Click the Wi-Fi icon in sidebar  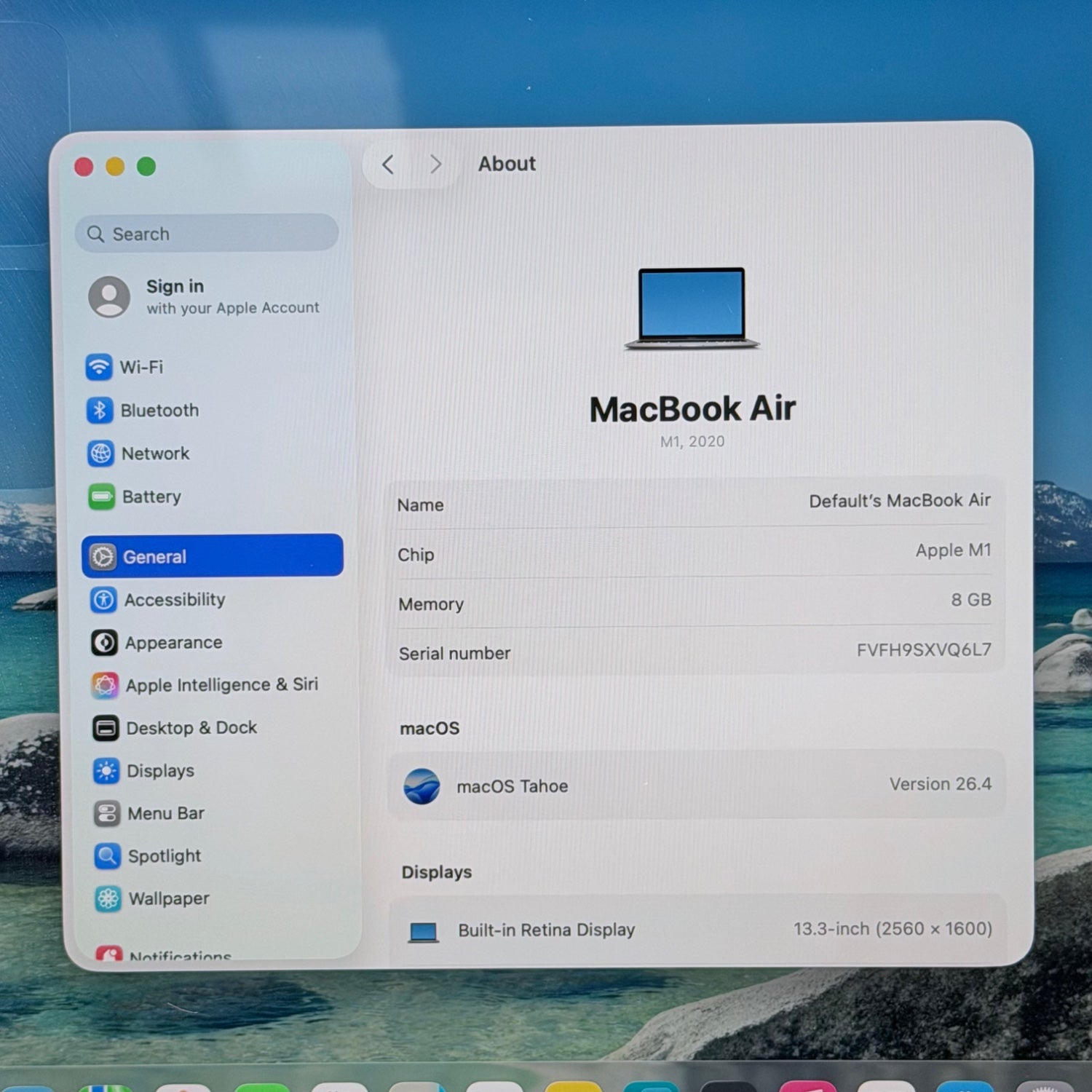coord(99,367)
